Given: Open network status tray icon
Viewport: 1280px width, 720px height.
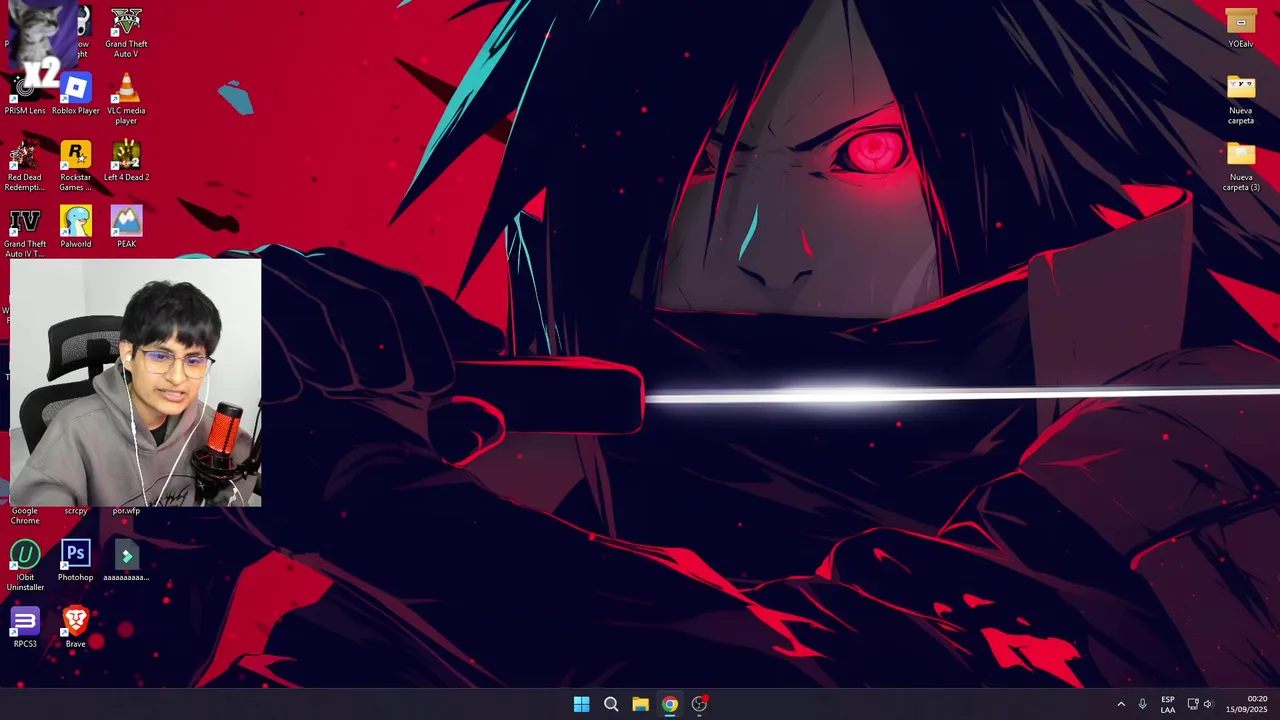Looking at the screenshot, I should 1192,704.
